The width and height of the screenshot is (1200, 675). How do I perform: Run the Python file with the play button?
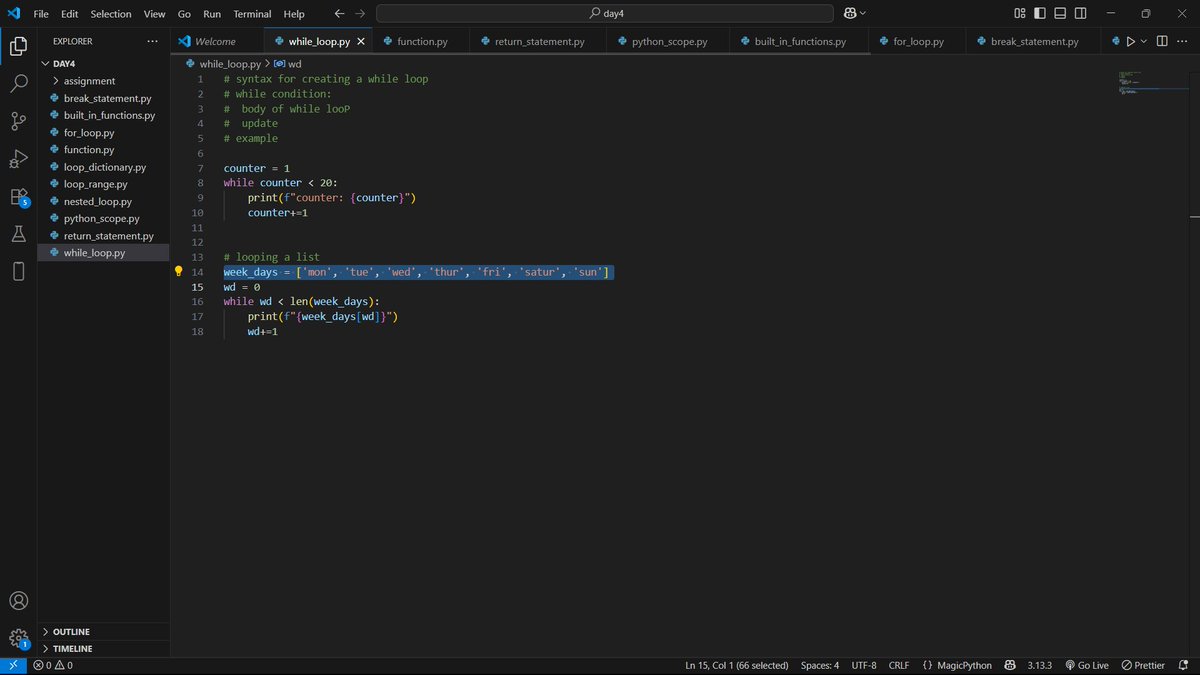[1131, 41]
